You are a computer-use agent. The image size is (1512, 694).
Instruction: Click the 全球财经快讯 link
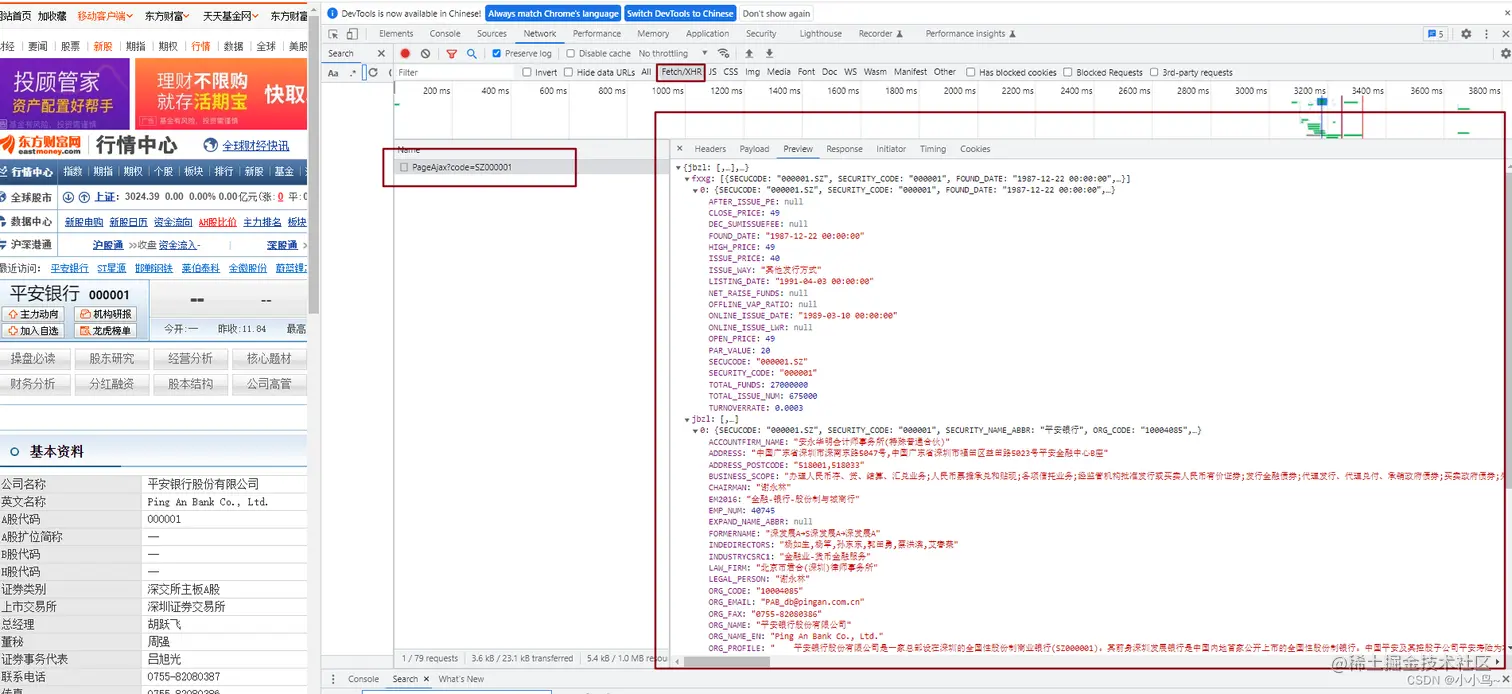pyautogui.click(x=256, y=145)
